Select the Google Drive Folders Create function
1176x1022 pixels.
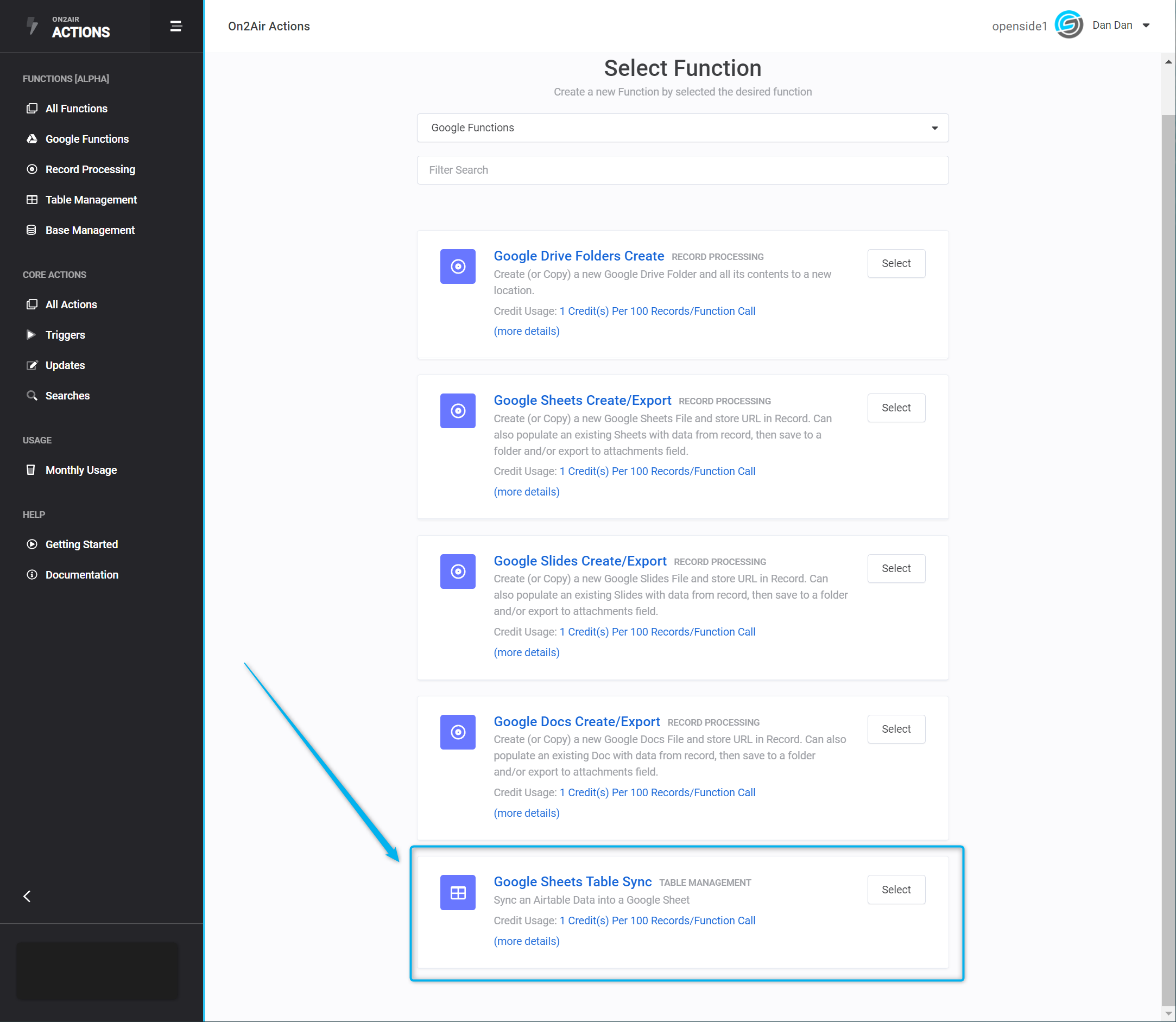896,263
